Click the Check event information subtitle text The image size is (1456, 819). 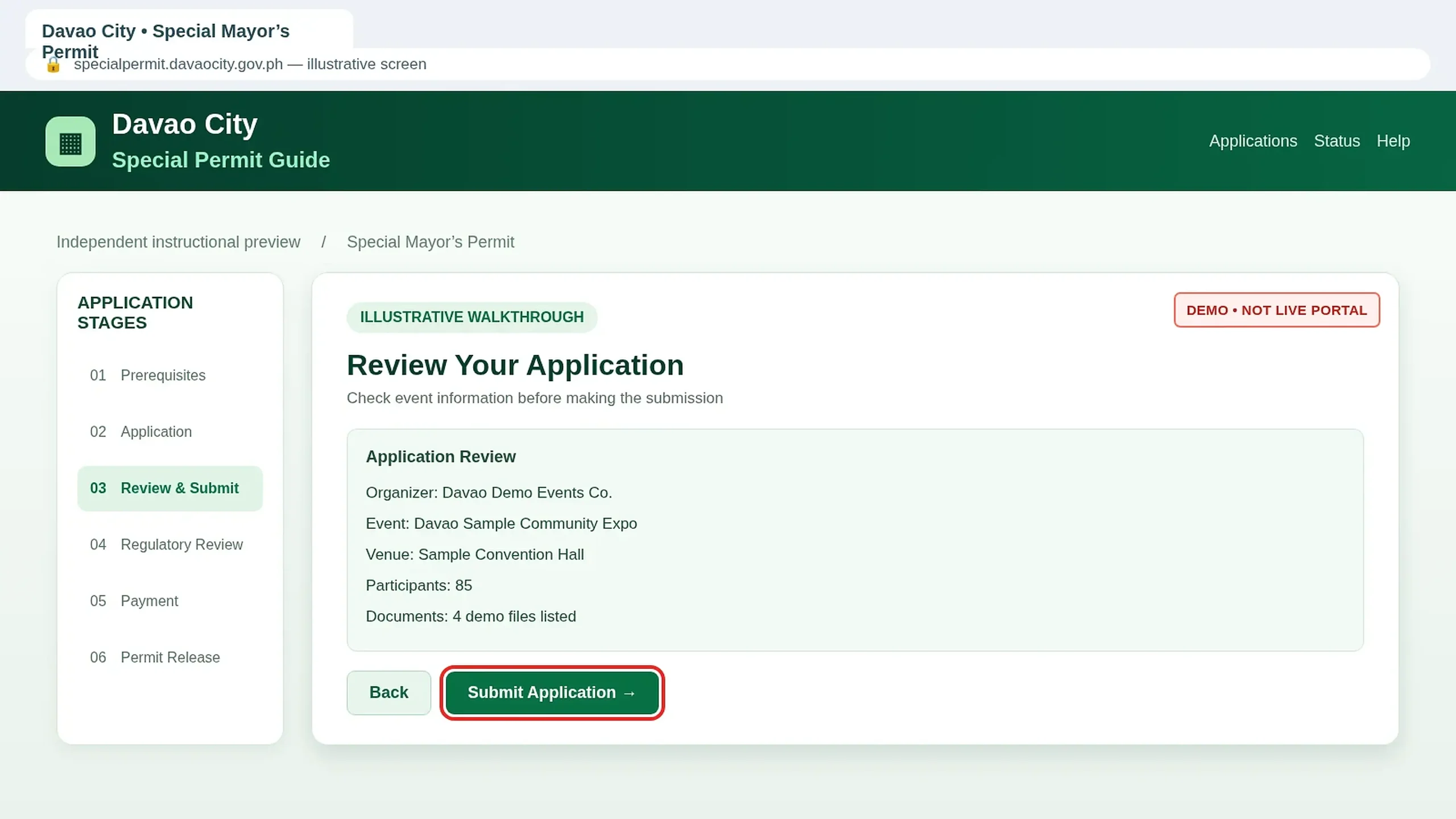(x=535, y=398)
